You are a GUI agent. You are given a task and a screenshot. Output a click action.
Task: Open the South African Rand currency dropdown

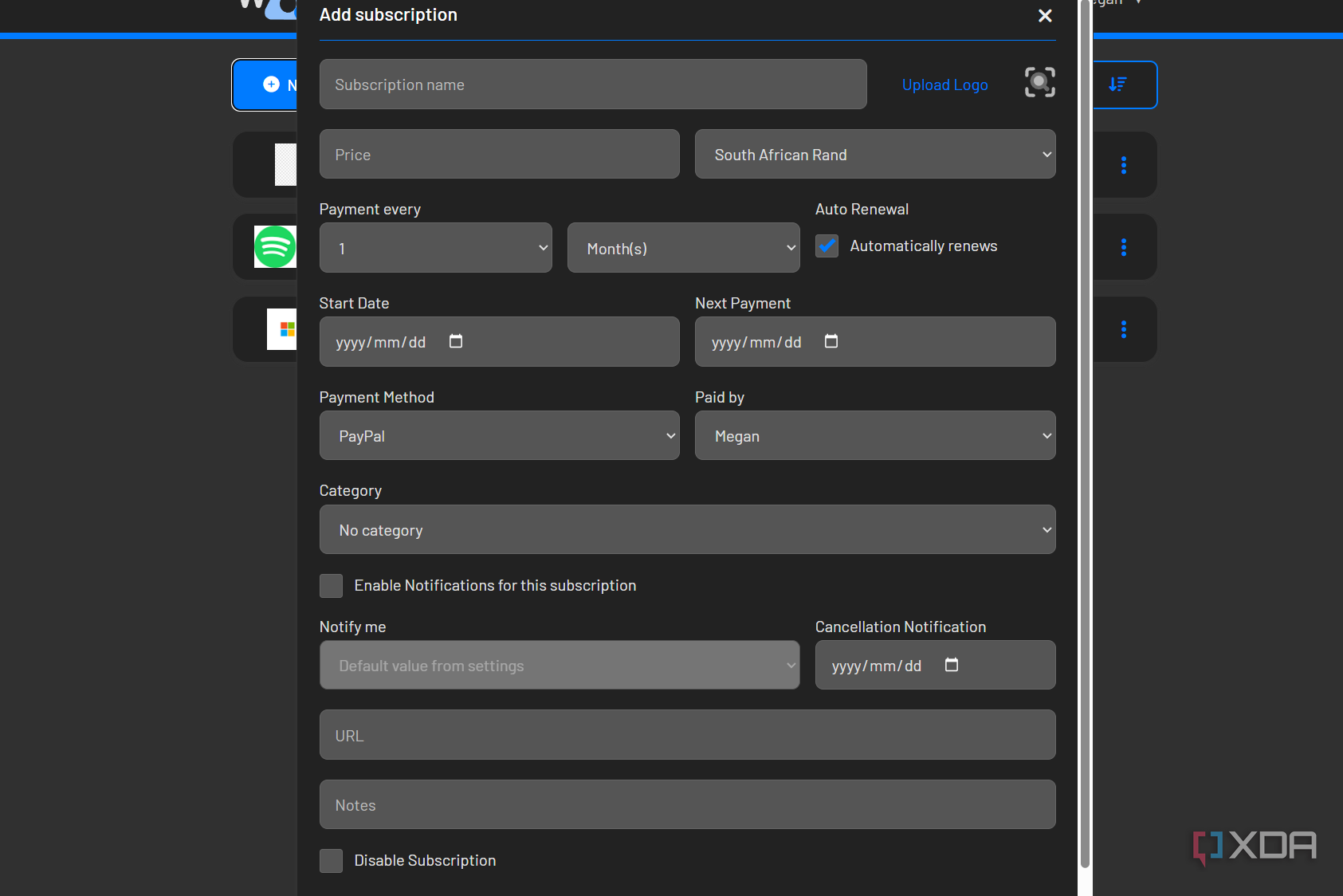pos(875,155)
